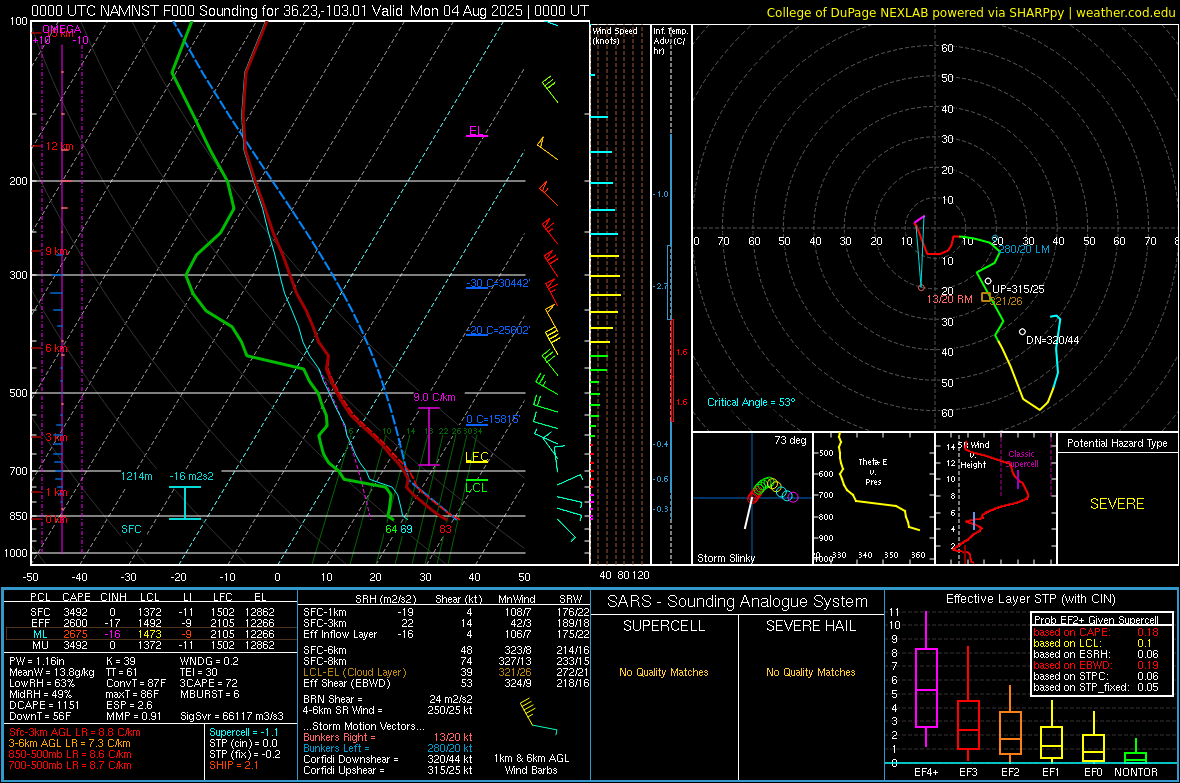Click the 12 km height marker
1180x783 pixels.
(59, 146)
